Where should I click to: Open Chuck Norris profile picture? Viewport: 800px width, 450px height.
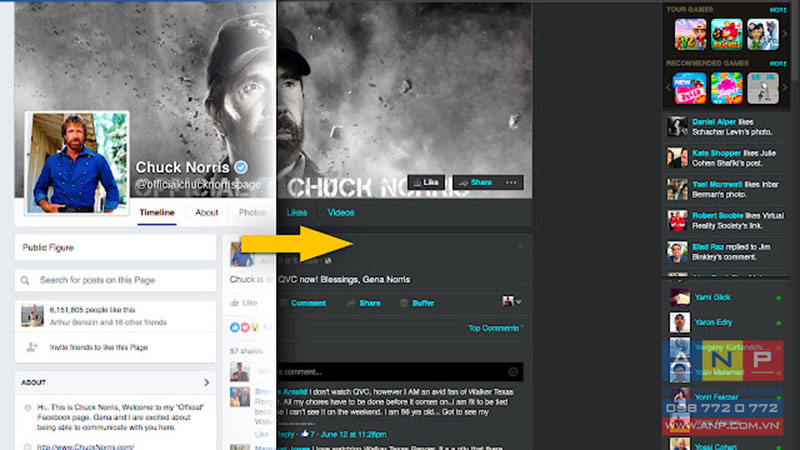click(77, 163)
